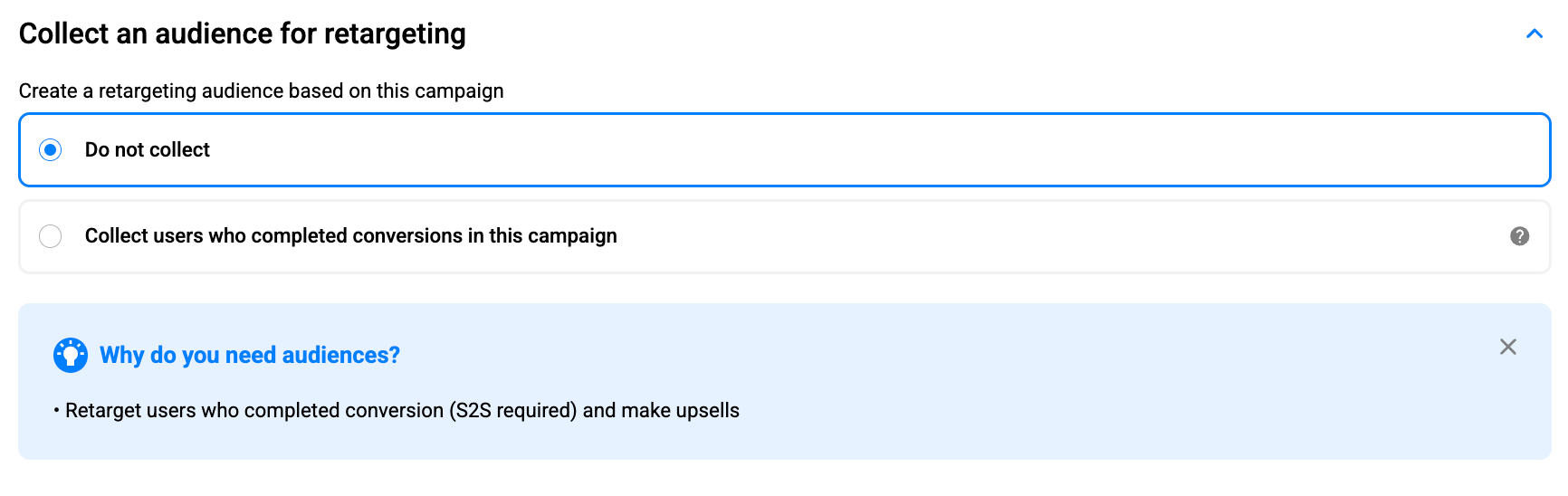Click the "Why do you need audiences?" heading

pyautogui.click(x=250, y=355)
